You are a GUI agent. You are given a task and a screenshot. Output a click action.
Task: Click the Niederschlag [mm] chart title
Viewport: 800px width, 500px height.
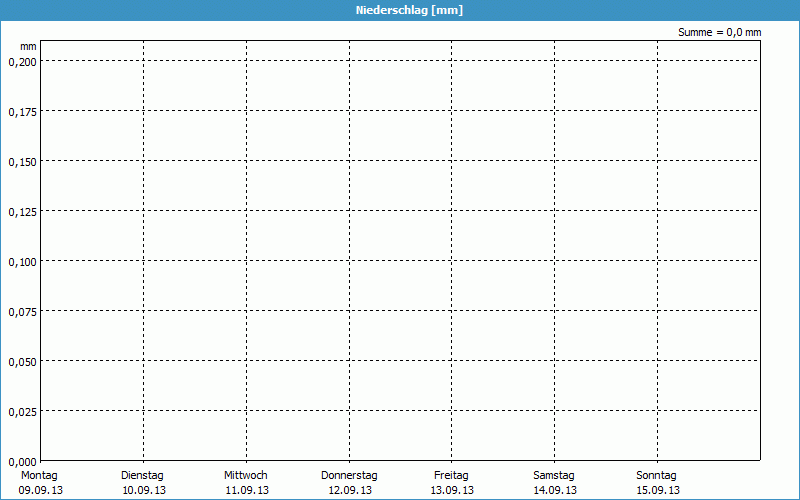(409, 10)
